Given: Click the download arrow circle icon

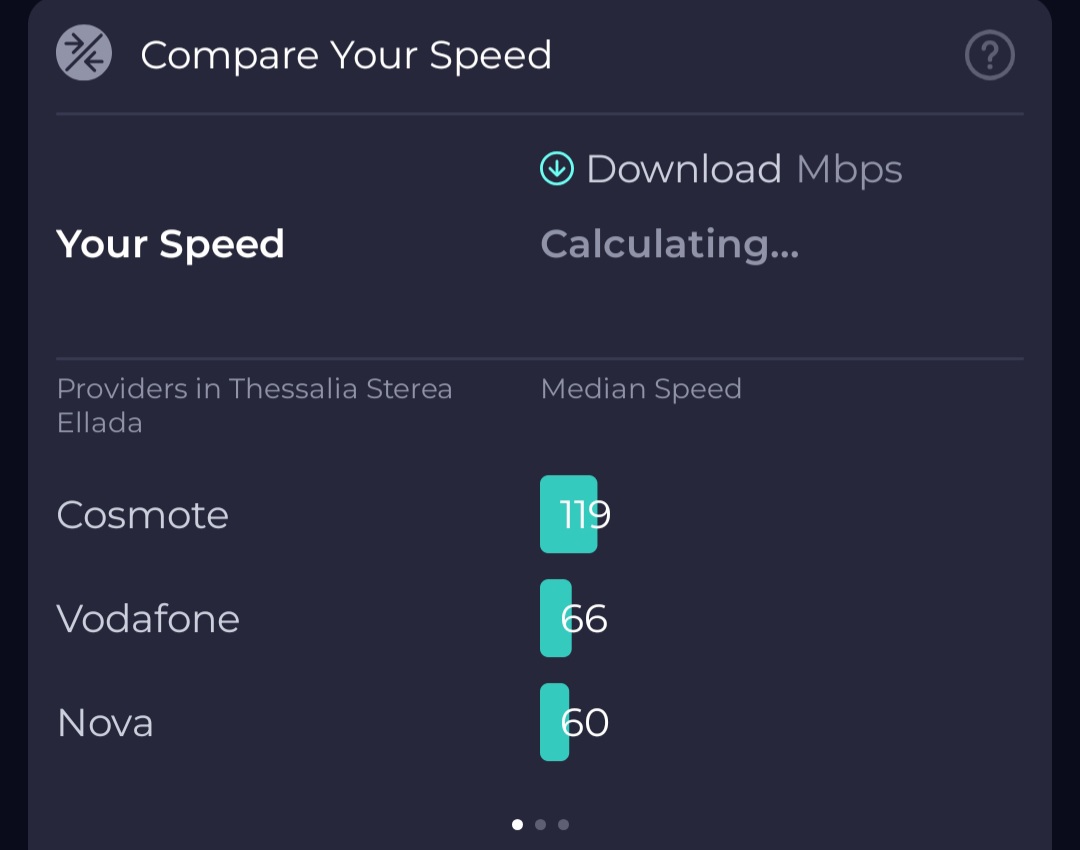Looking at the screenshot, I should coord(557,169).
